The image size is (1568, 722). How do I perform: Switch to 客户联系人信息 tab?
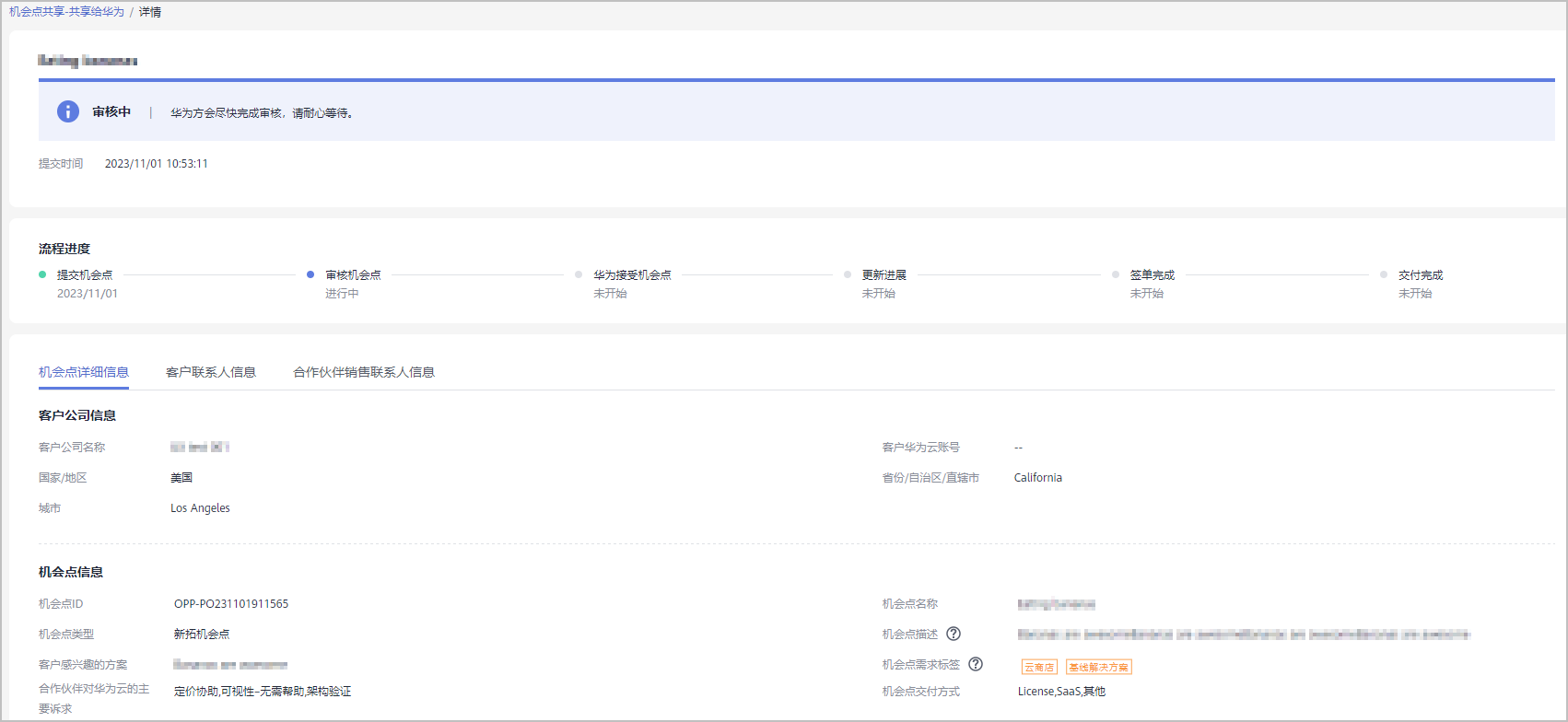(x=211, y=372)
